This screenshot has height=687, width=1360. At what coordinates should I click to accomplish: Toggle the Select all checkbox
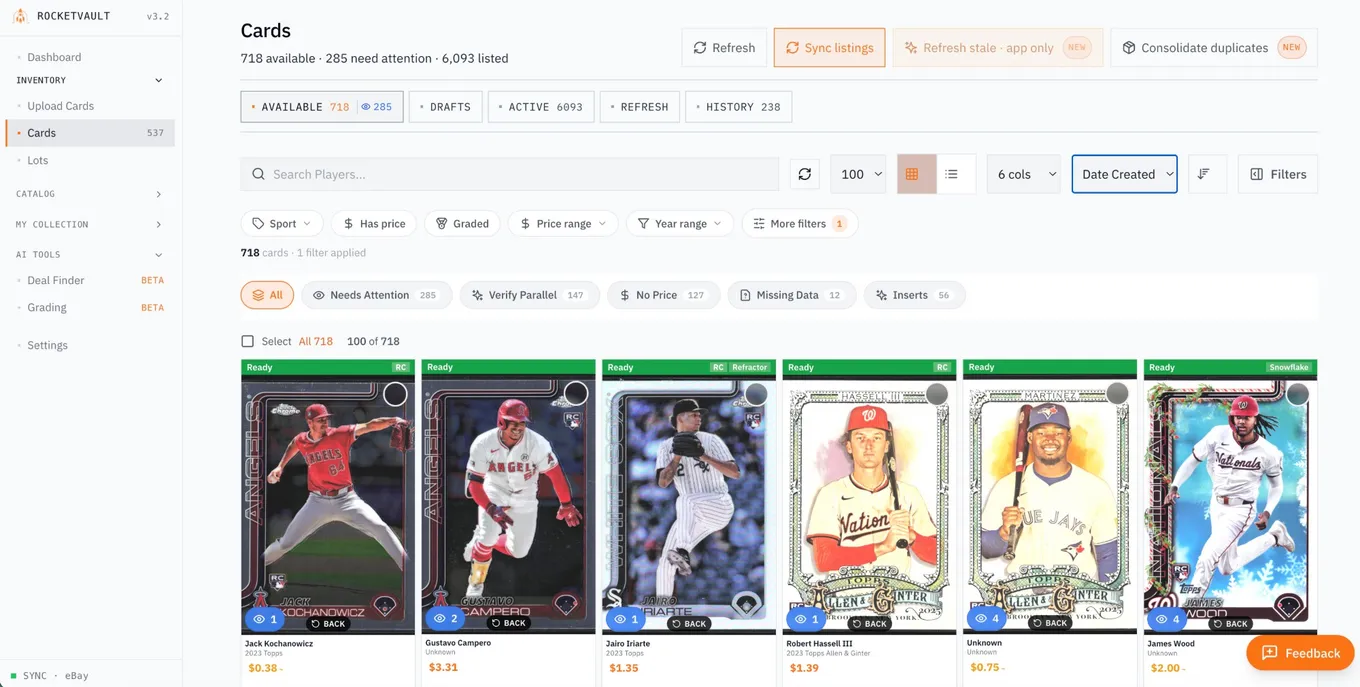248,341
